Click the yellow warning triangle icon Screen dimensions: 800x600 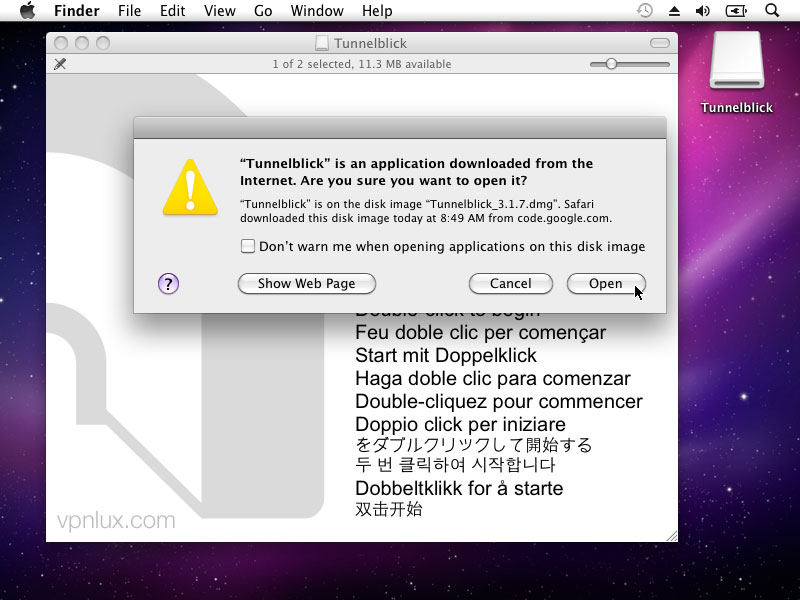click(190, 187)
